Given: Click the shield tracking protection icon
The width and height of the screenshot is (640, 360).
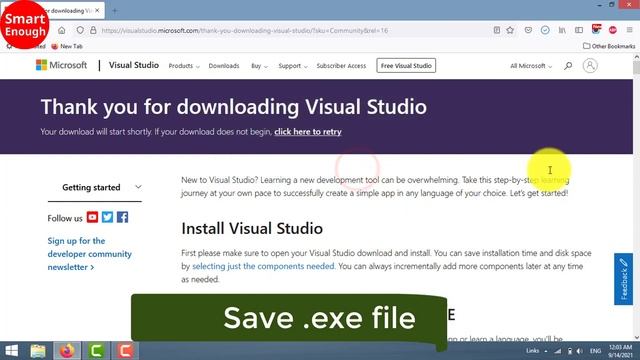Looking at the screenshot, I should (80, 30).
